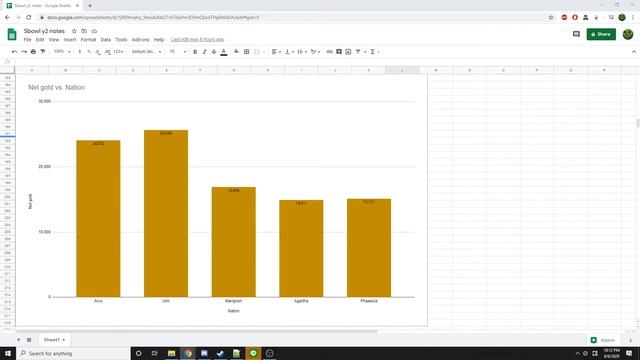Open the Add-ons menu
This screenshot has height=360, width=640.
click(140, 40)
